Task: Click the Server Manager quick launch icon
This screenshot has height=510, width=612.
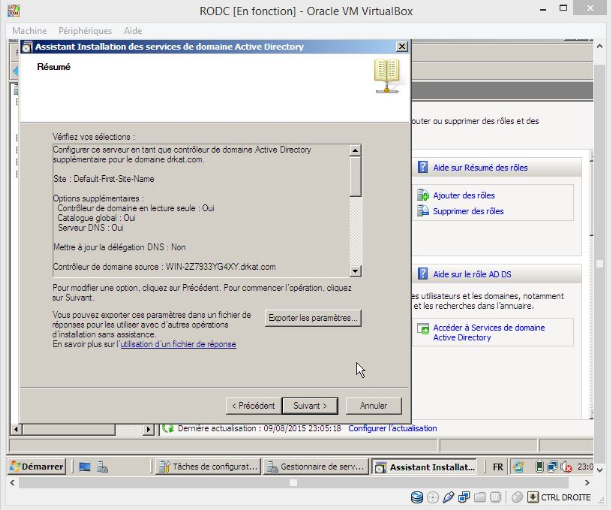Action: pos(102,467)
